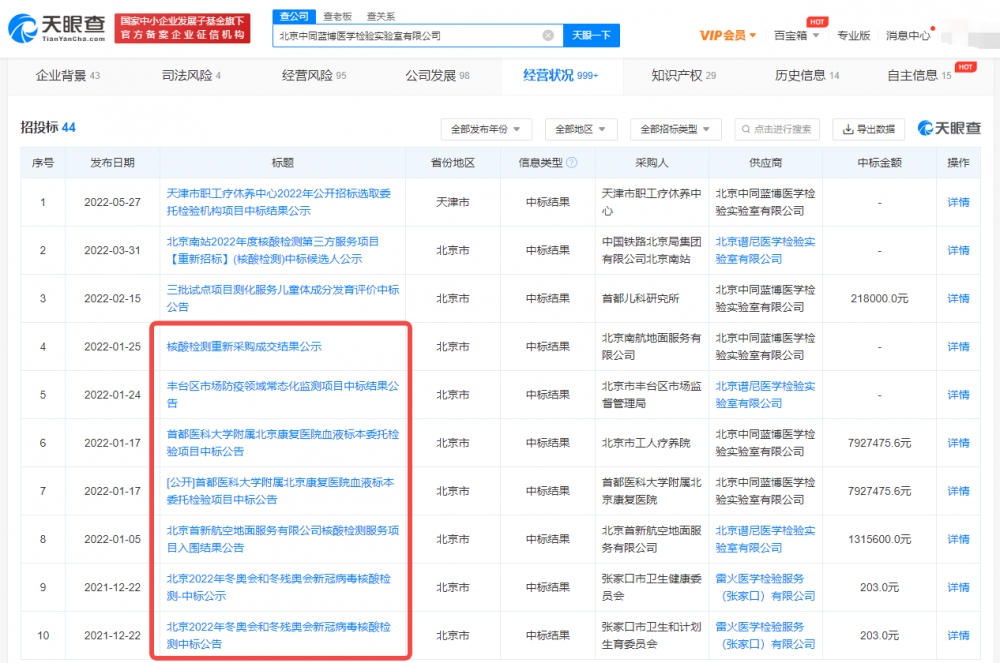Open supplier 北京谱尼医学检验实验室 in row 5
This screenshot has height=663, width=1000.
click(765, 395)
